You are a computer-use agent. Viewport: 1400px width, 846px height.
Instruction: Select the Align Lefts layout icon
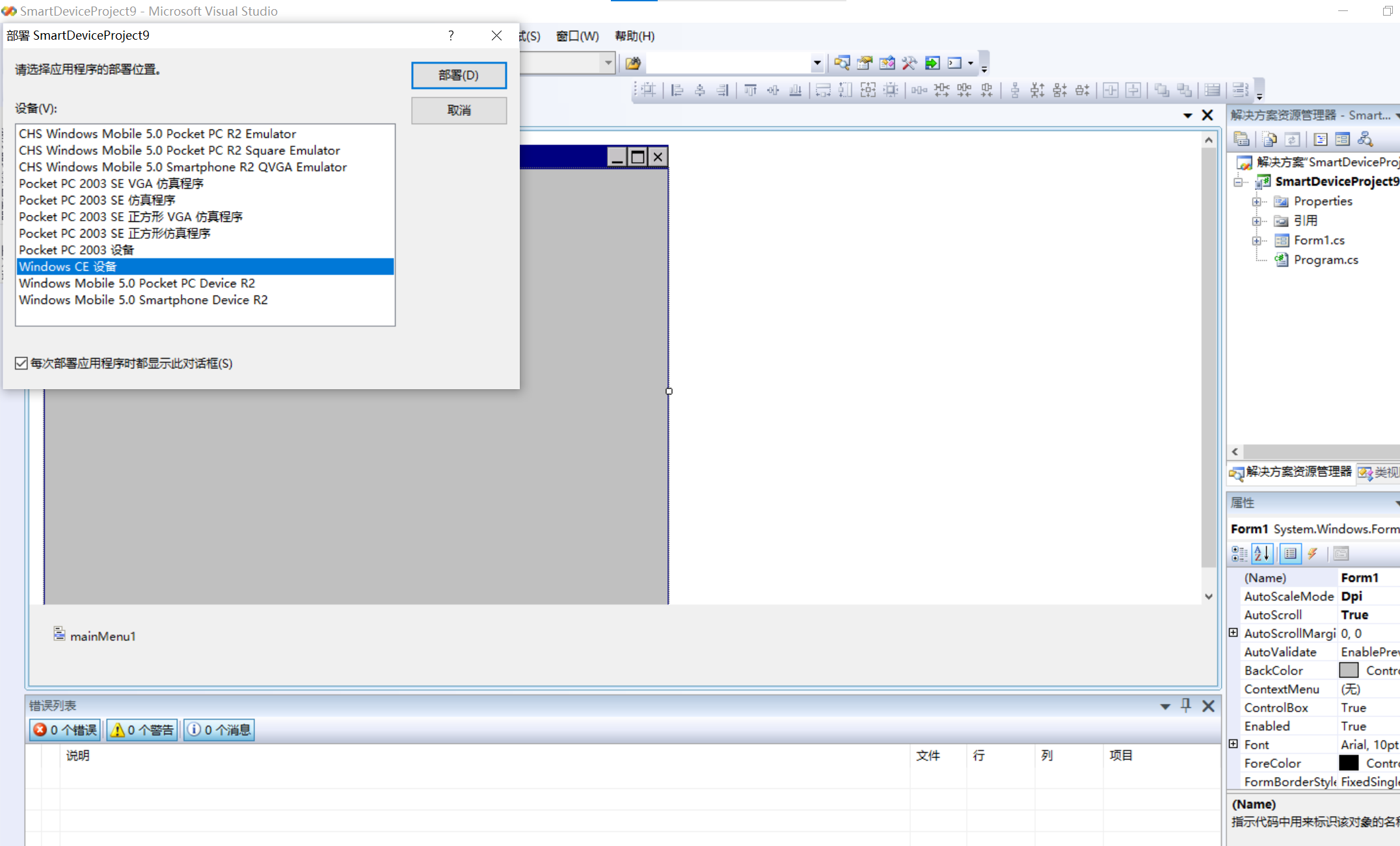[677, 90]
